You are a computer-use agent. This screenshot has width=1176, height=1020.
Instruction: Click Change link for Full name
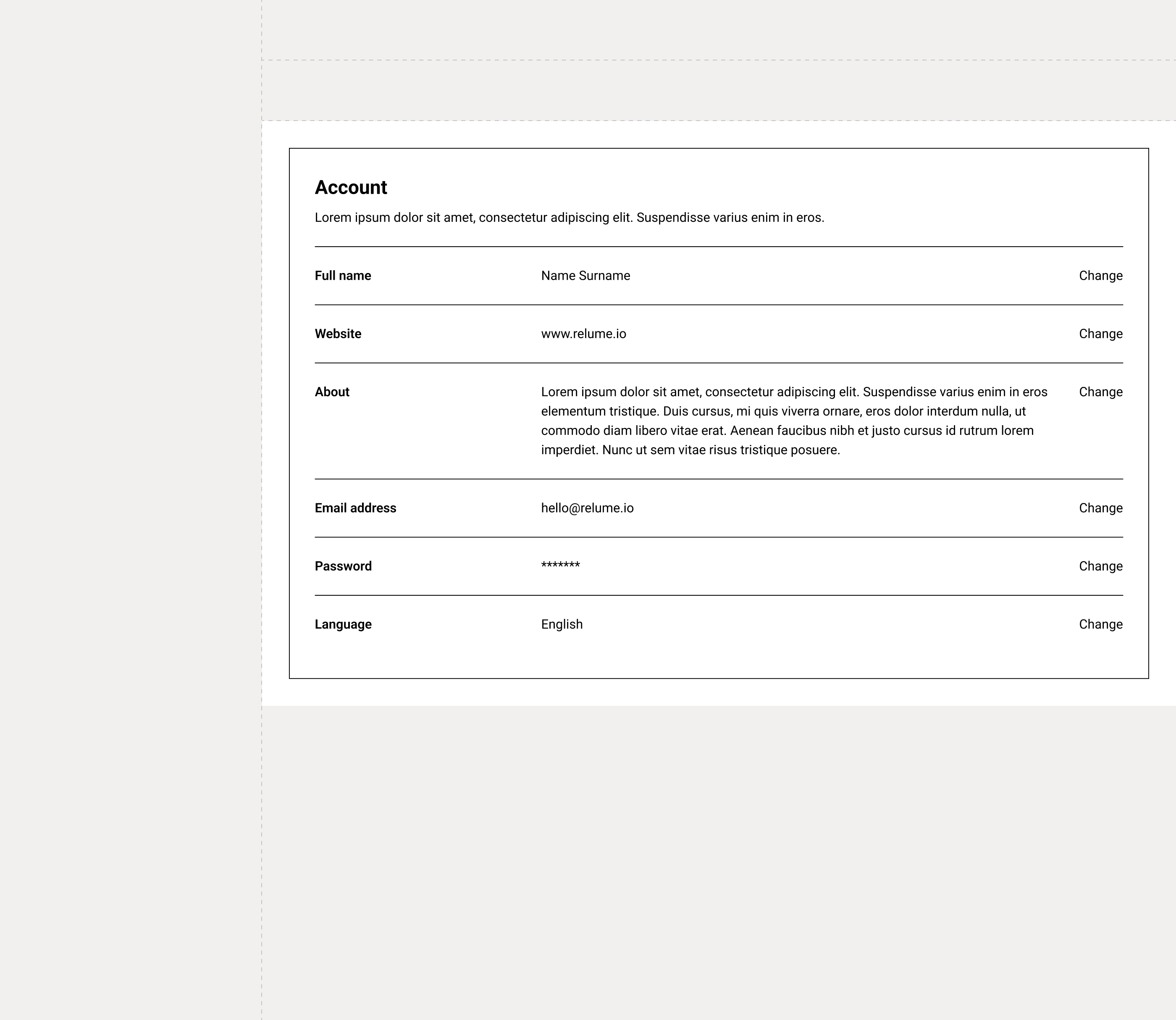pyautogui.click(x=1100, y=276)
